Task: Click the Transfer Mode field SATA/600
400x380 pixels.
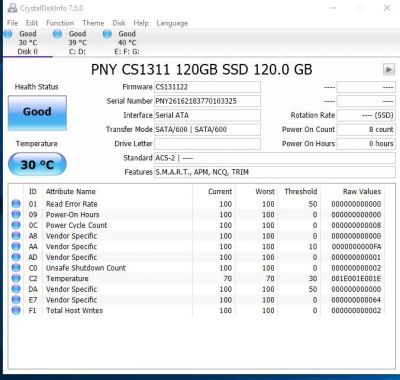Action: click(x=207, y=129)
